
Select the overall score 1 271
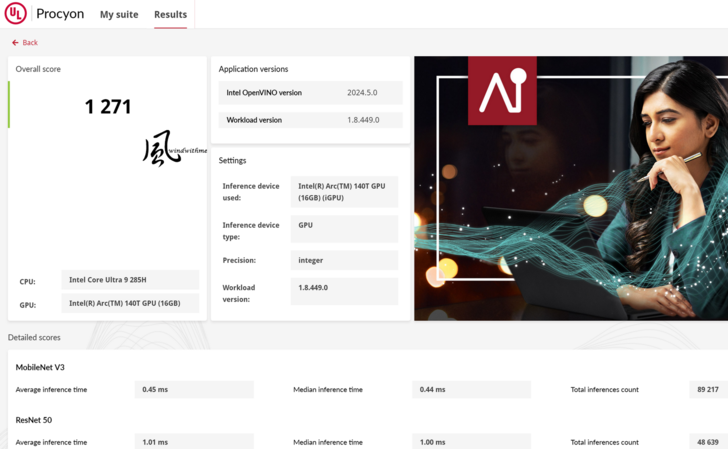coord(108,107)
